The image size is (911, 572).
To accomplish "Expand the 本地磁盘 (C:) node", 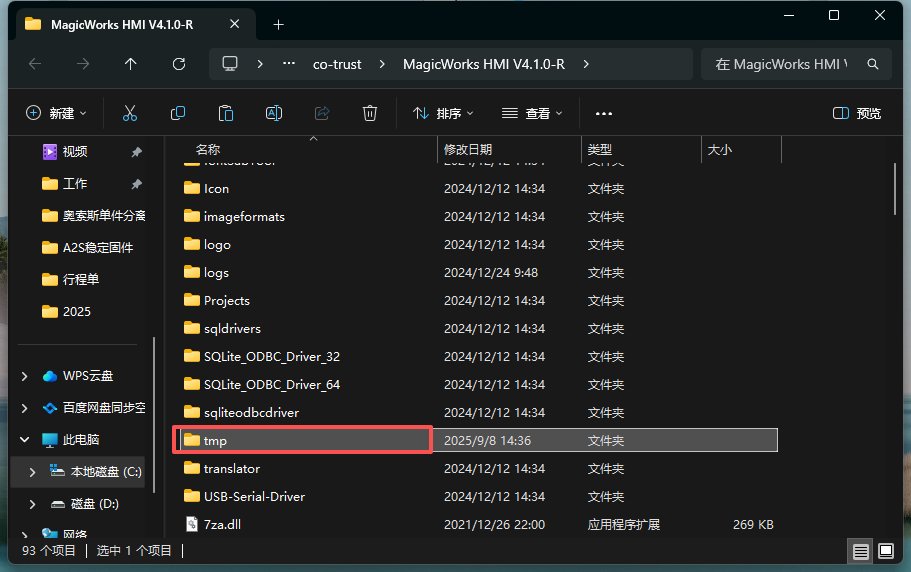I will pyautogui.click(x=33, y=472).
